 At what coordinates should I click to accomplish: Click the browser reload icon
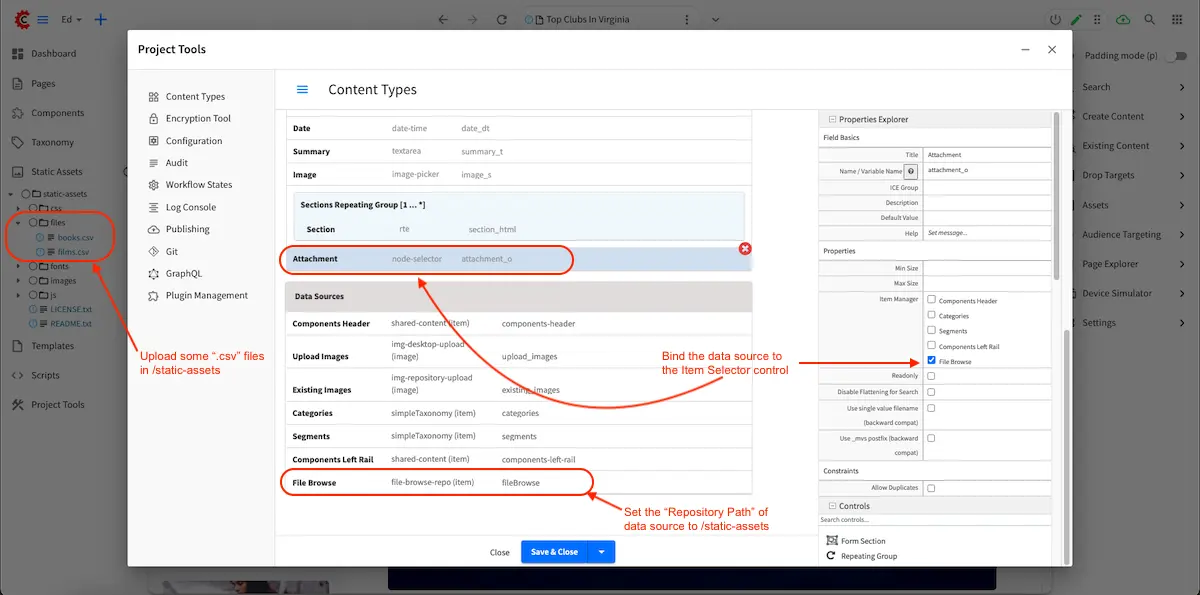(x=502, y=19)
